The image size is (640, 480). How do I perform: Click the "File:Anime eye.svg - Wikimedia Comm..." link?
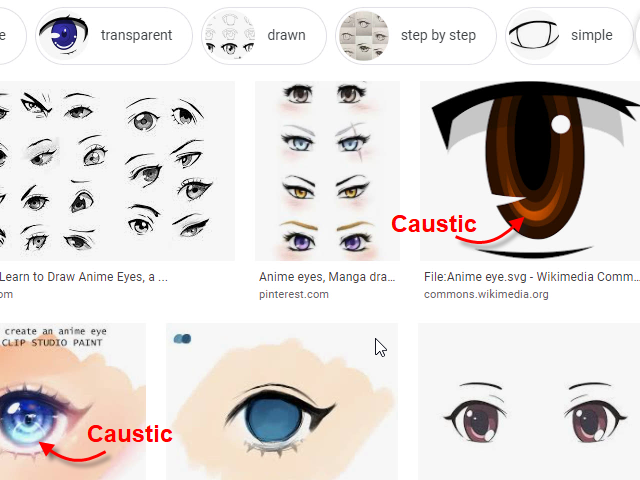pos(531,277)
